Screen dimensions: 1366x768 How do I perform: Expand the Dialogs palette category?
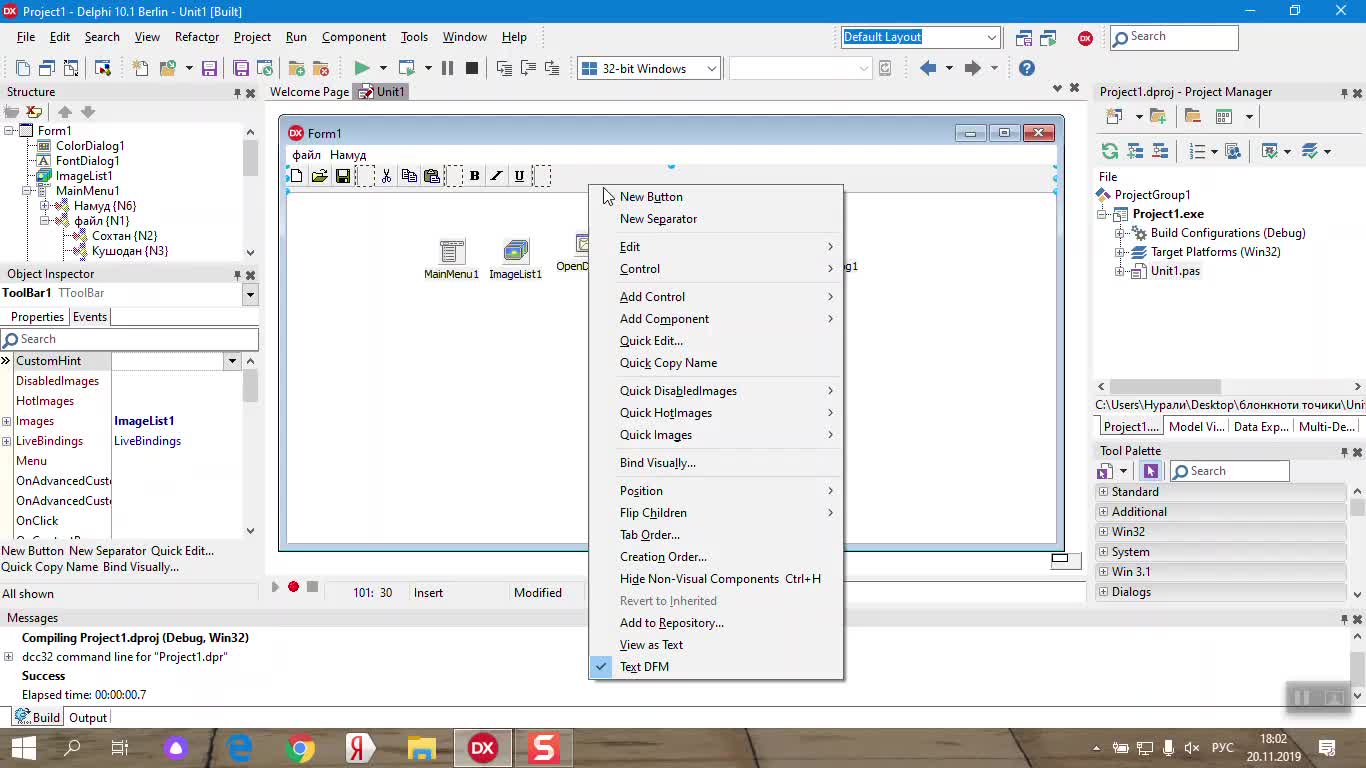click(x=1104, y=592)
